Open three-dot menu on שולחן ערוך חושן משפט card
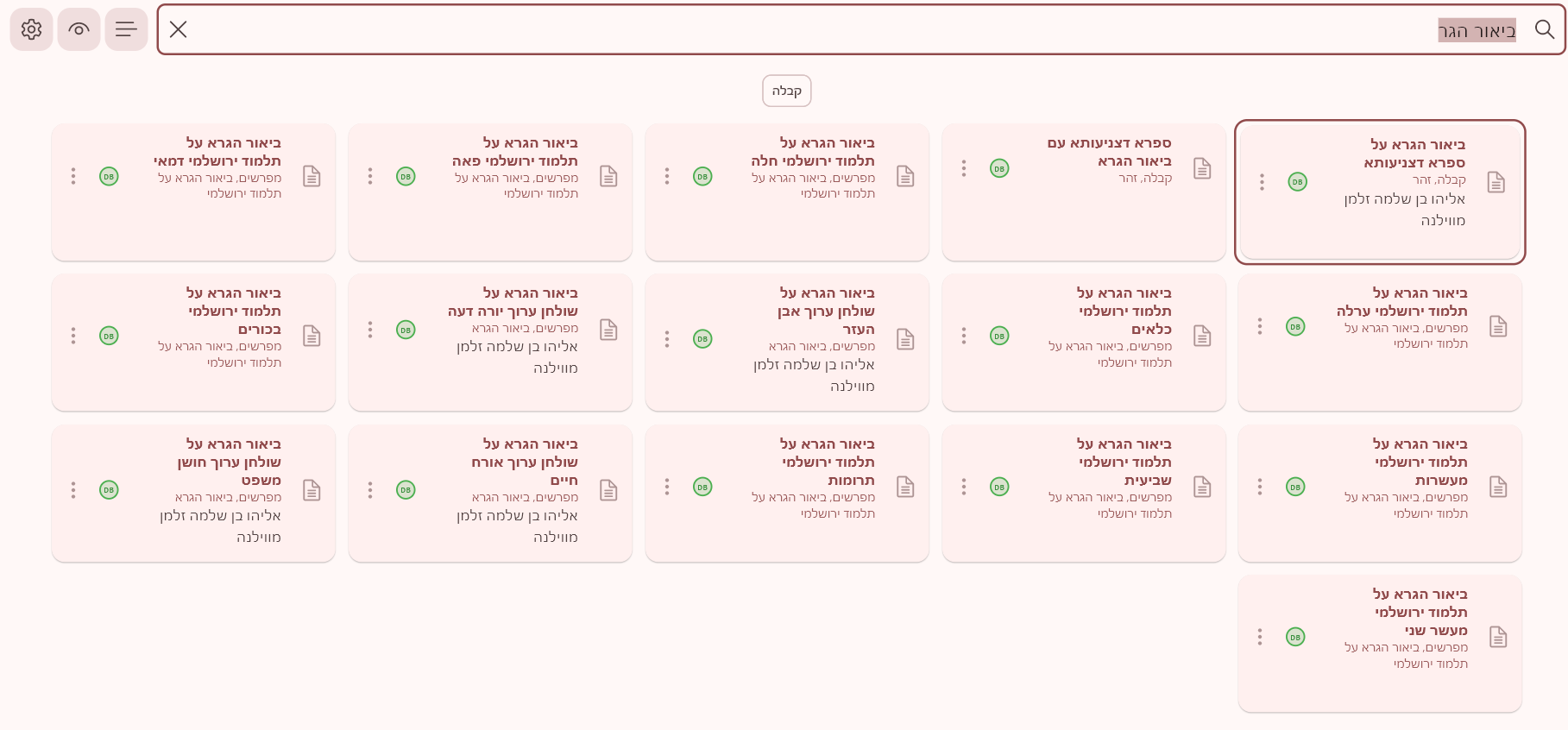This screenshot has height=730, width=1568. (x=73, y=490)
